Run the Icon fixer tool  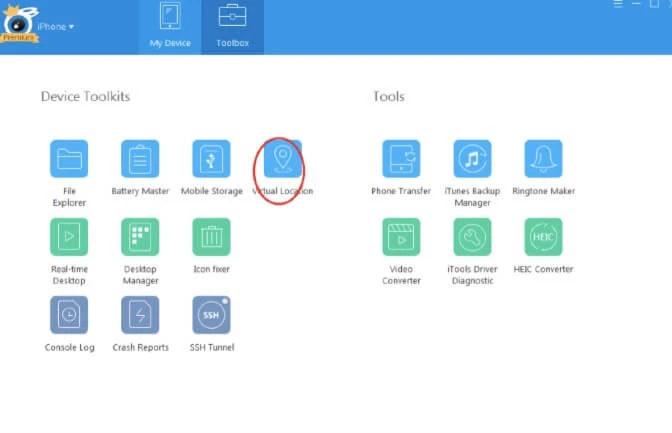coord(211,237)
